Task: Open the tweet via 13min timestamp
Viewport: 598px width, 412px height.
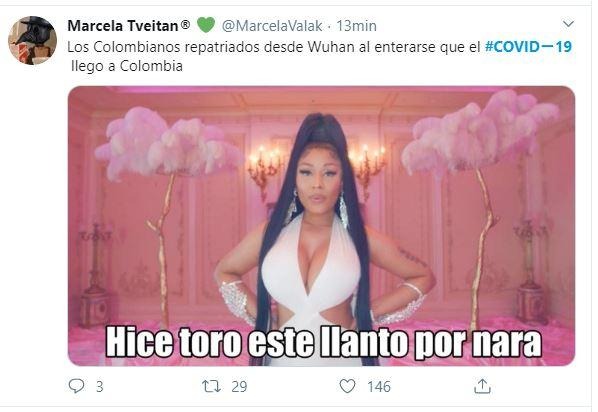Action: [356, 26]
